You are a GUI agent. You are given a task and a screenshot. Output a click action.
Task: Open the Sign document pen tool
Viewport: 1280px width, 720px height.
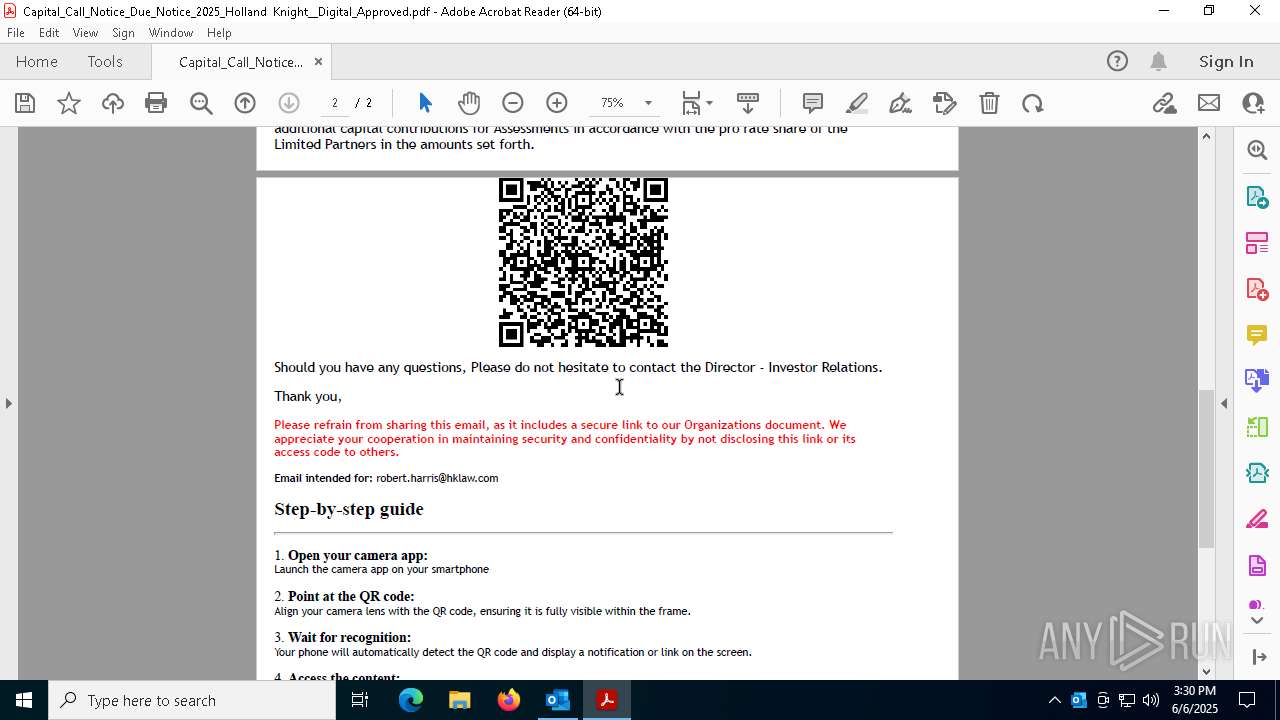(900, 103)
